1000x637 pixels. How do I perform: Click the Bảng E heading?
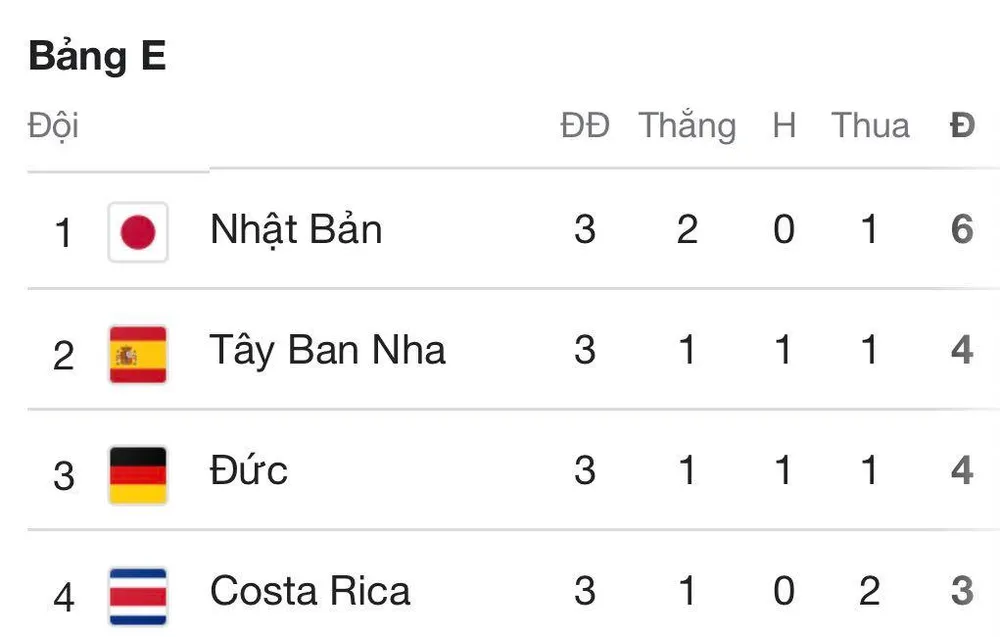coord(97,56)
